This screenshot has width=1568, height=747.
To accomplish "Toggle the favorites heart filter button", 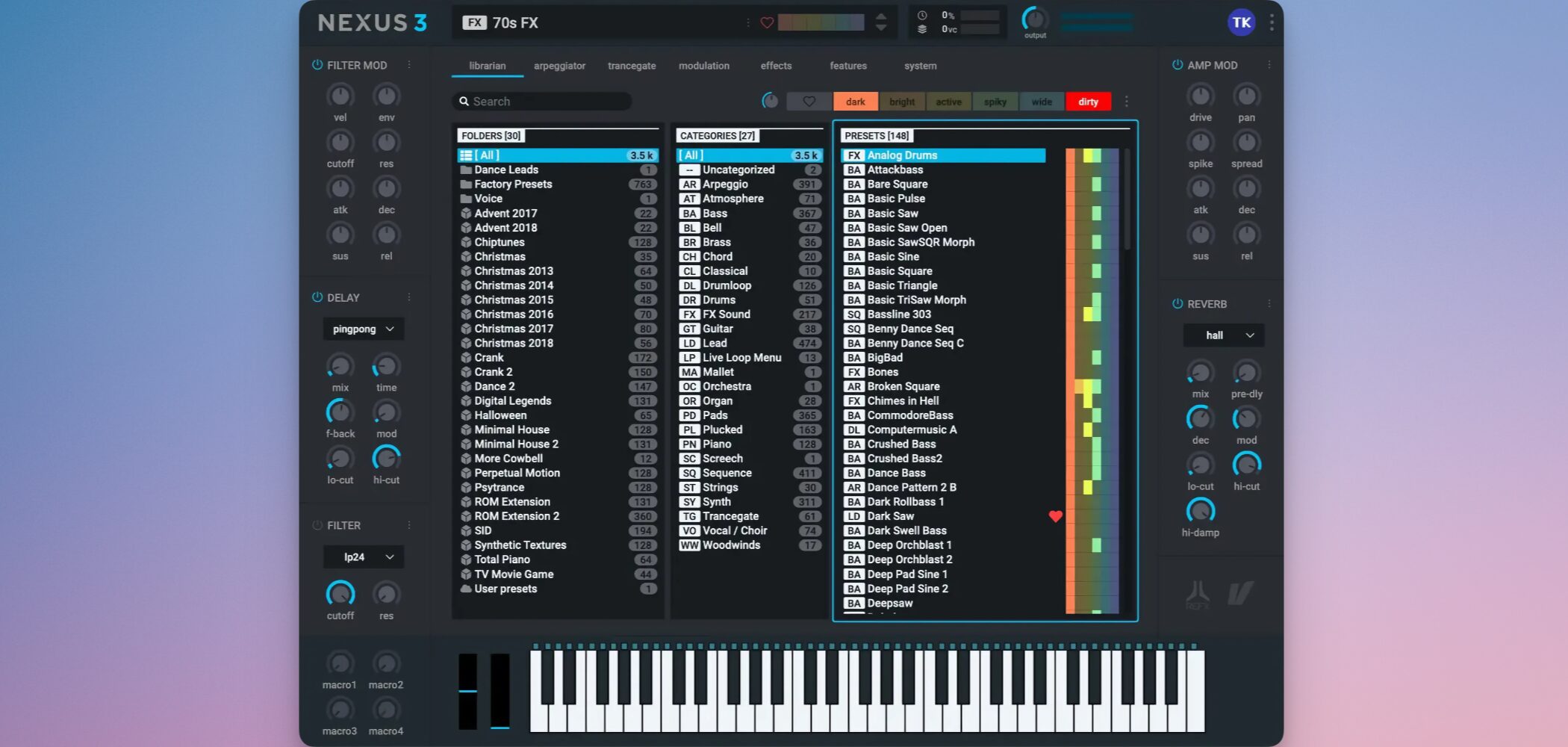I will pos(809,102).
